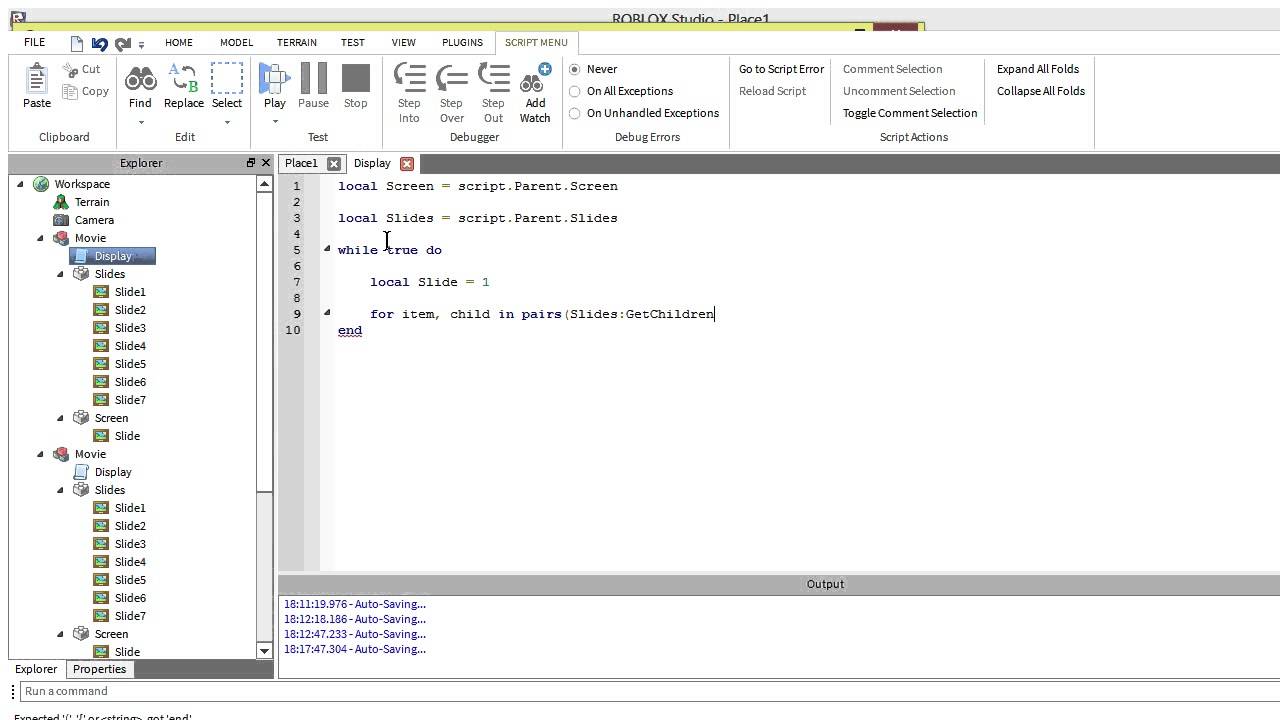Click the Step Out debugger icon
1280x720 pixels.
493,79
